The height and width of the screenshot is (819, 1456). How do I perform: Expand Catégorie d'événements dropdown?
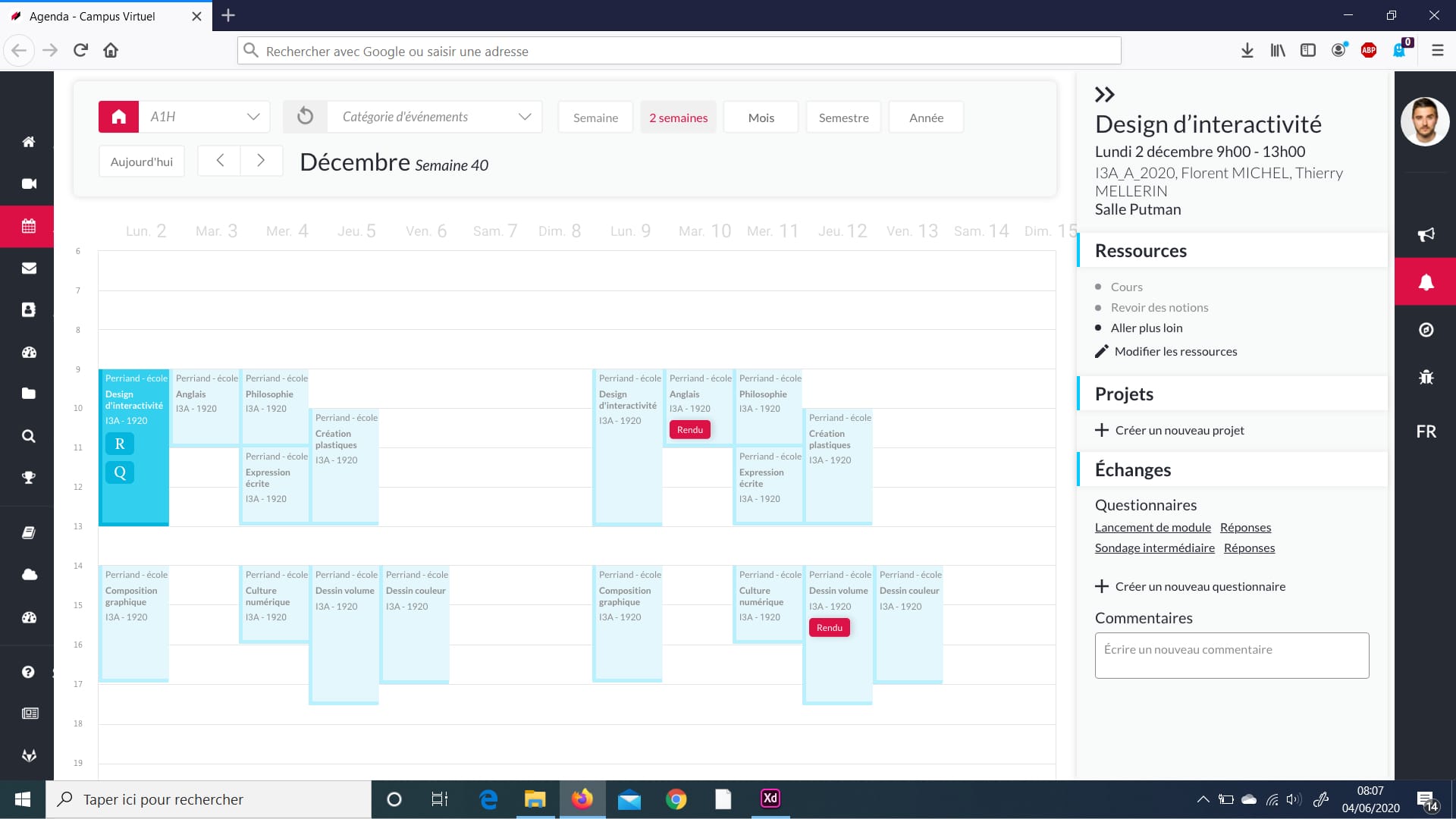[x=435, y=117]
